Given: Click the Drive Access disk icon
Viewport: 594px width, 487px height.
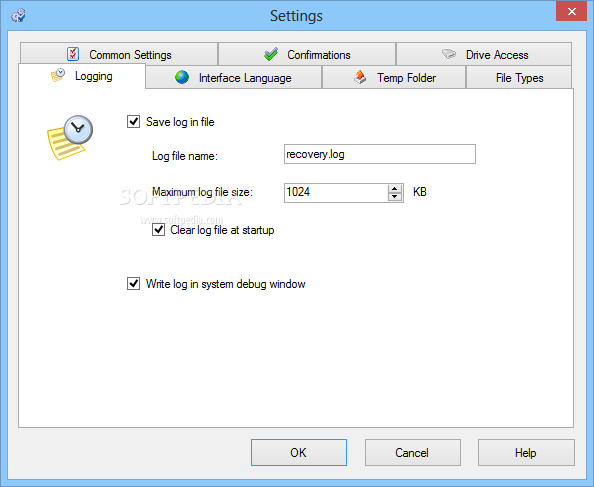Looking at the screenshot, I should [x=449, y=54].
